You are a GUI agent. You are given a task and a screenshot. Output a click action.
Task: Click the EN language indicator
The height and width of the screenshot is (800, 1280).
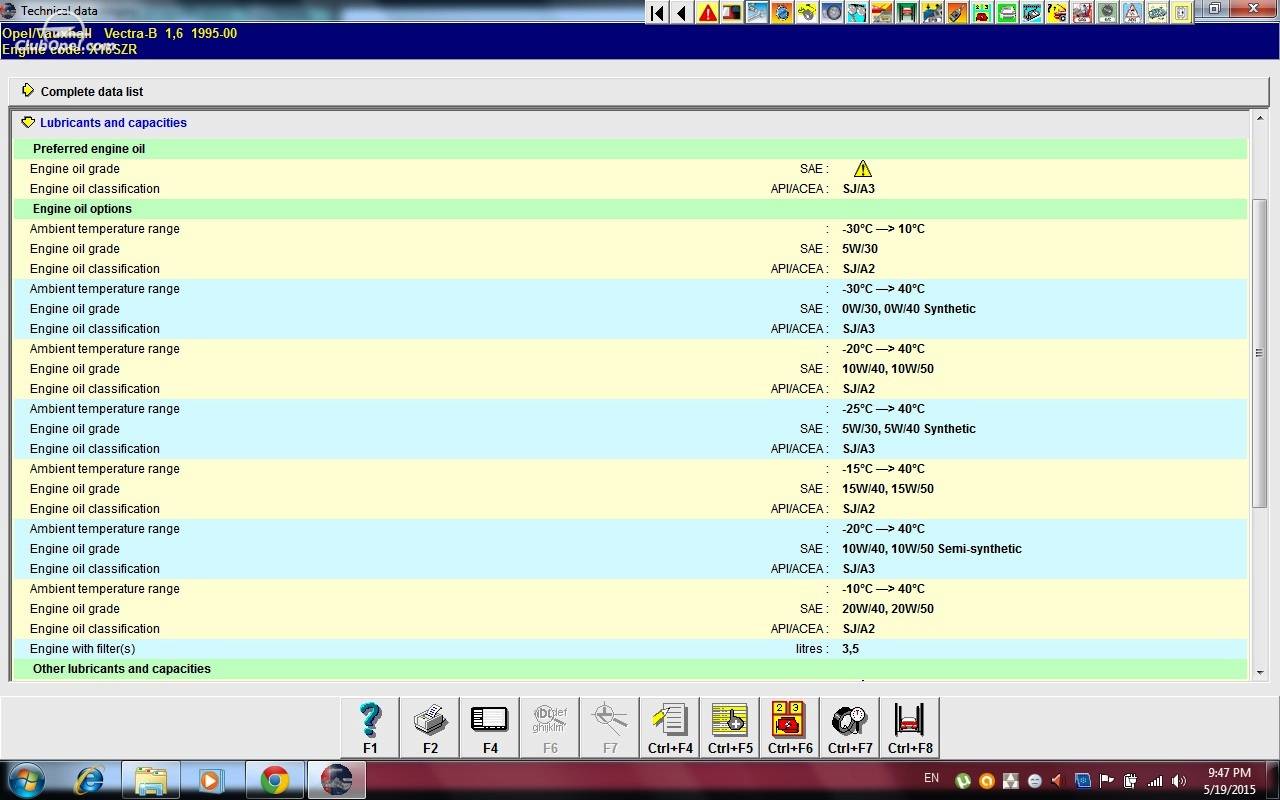(931, 778)
